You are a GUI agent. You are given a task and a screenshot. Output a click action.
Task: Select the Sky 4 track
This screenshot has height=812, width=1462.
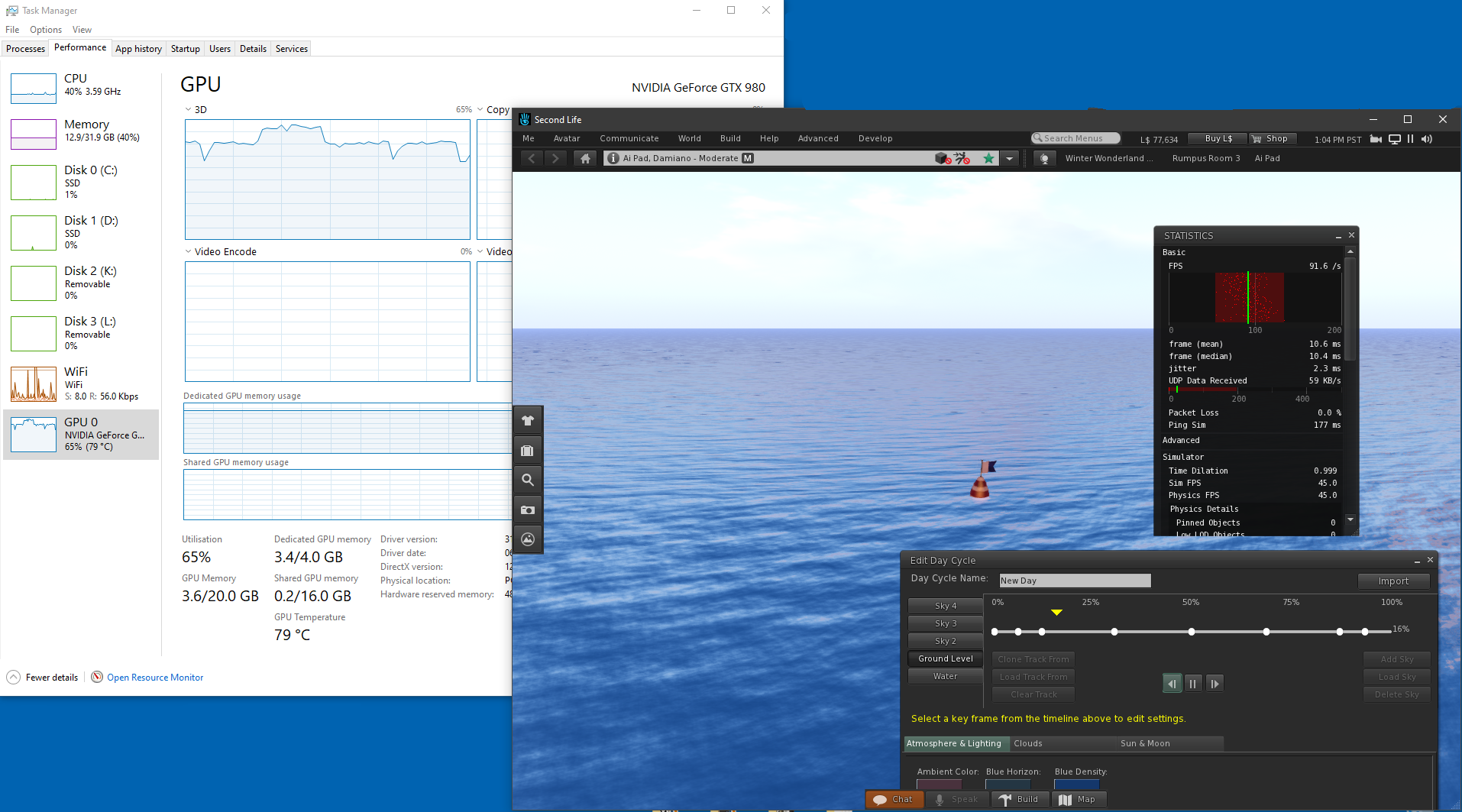(x=946, y=606)
